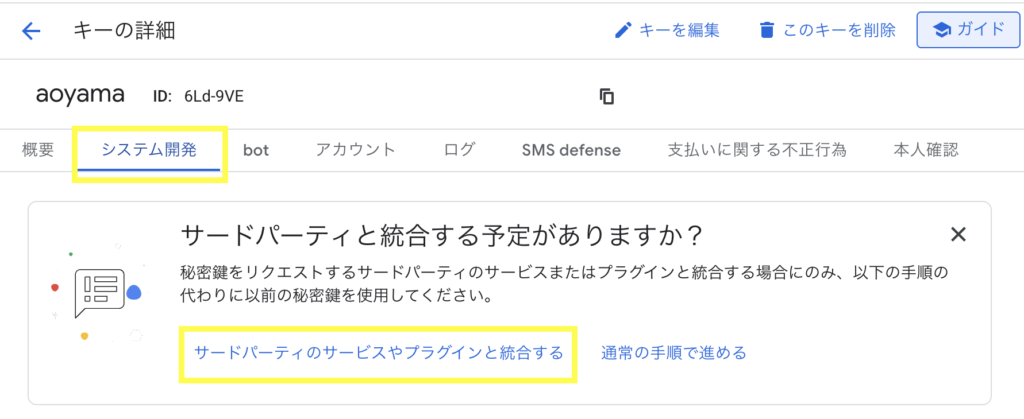This screenshot has width=1024, height=419.
Task: Copy the key ID with the copy icon
Action: tap(606, 96)
